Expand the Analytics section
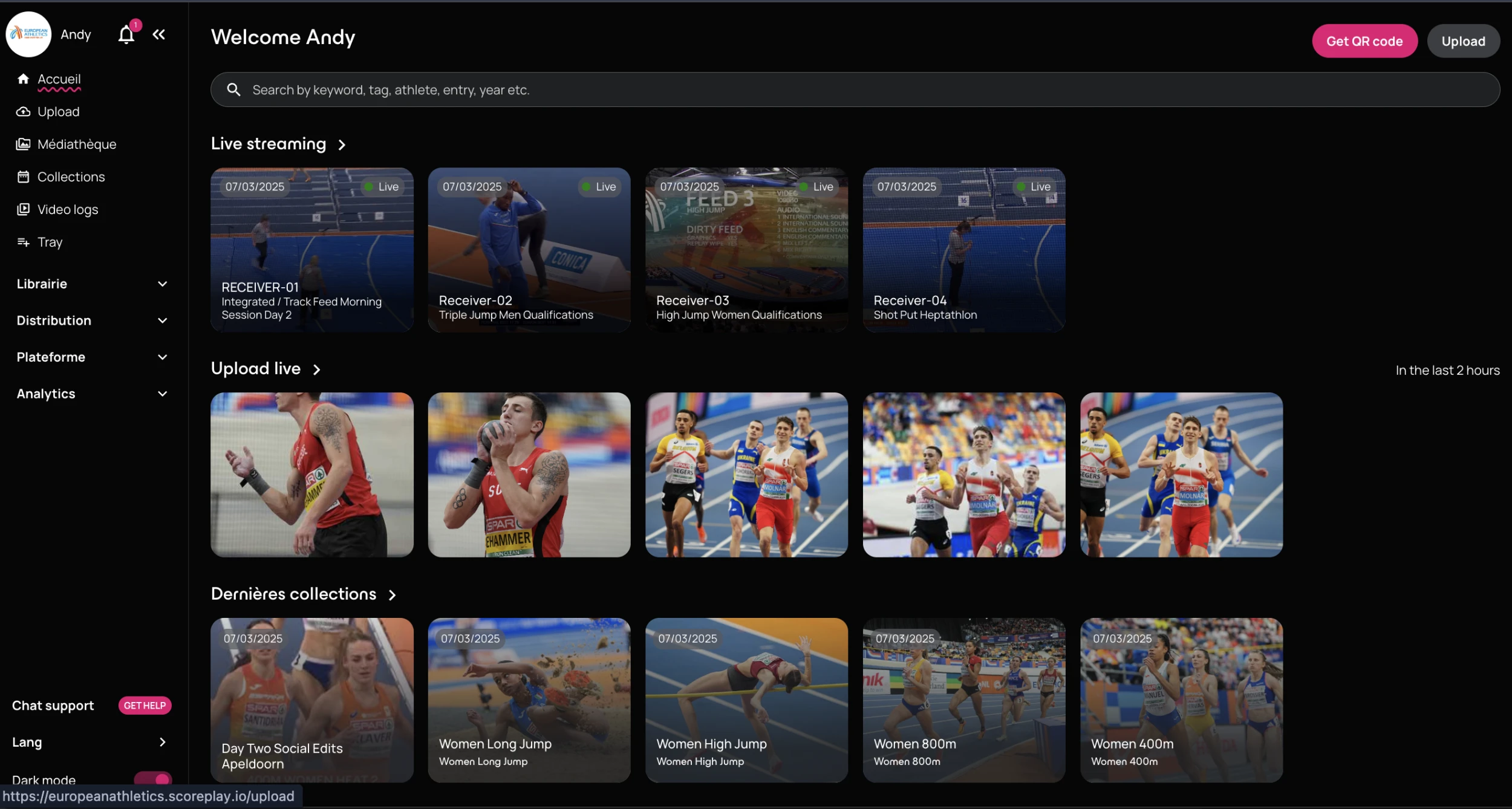1512x809 pixels. pyautogui.click(x=162, y=394)
